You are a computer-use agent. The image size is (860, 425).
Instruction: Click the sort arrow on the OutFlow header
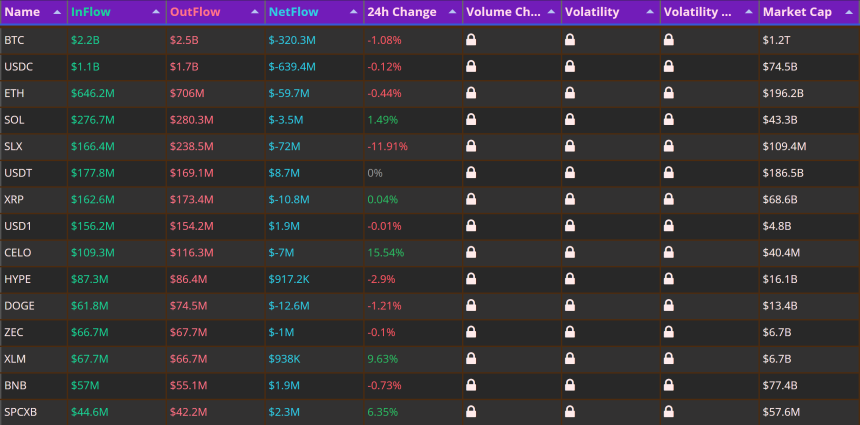tap(255, 12)
